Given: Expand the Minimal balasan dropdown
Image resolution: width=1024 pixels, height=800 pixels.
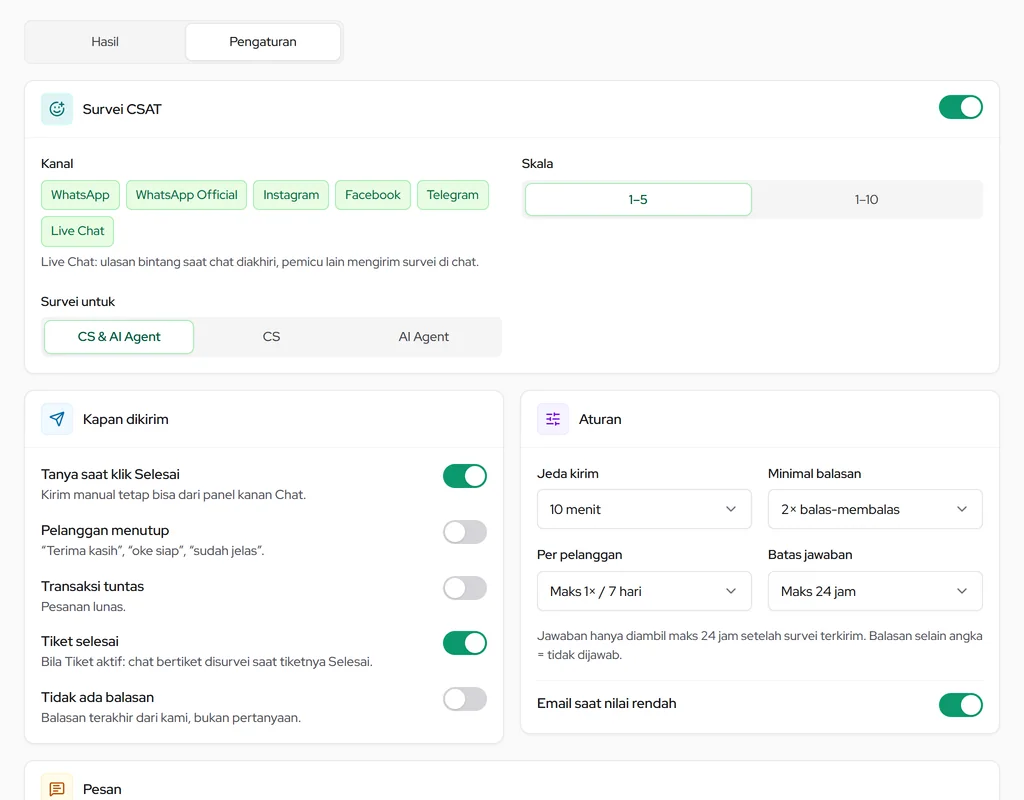Looking at the screenshot, I should (875, 509).
